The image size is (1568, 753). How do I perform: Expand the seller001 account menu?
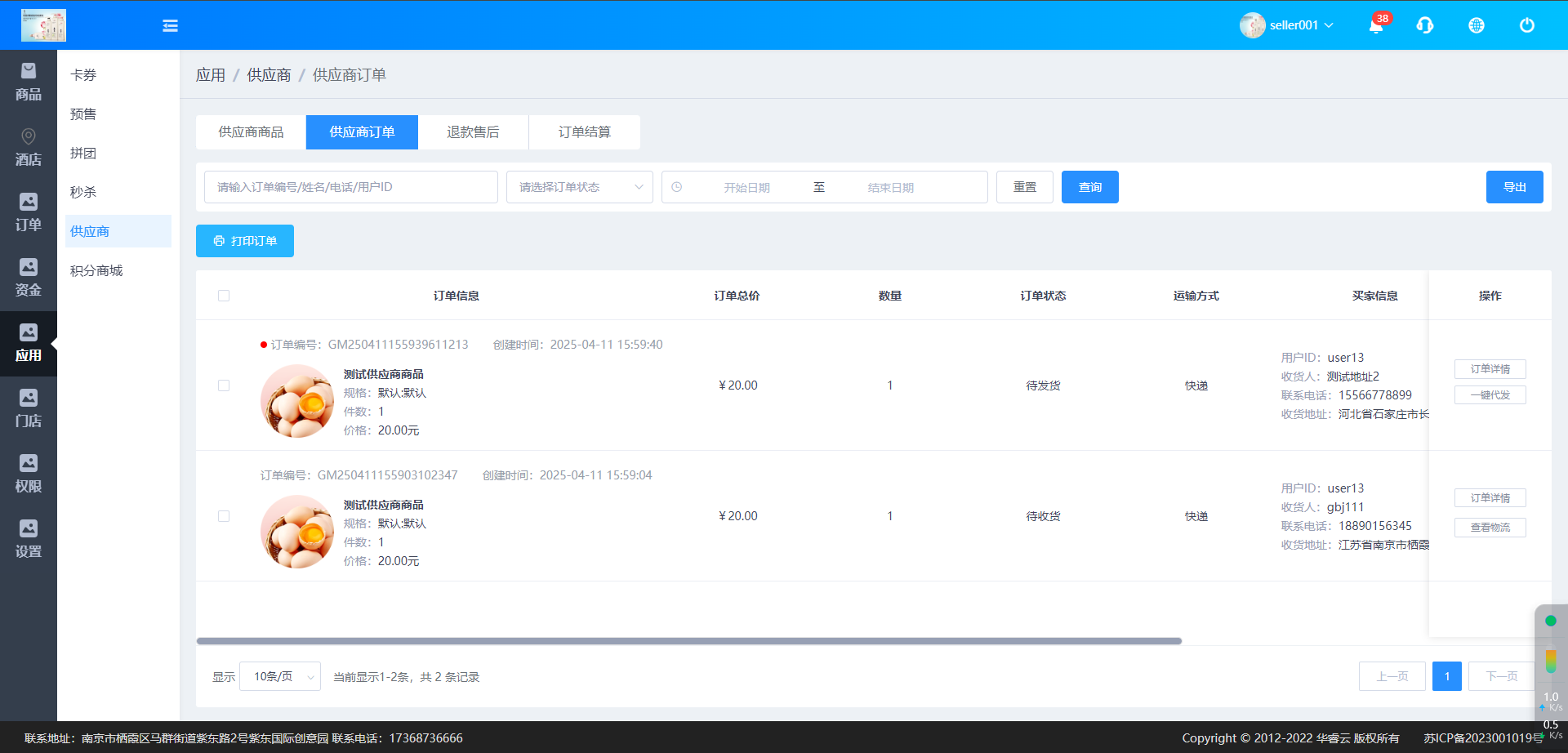click(x=1288, y=25)
